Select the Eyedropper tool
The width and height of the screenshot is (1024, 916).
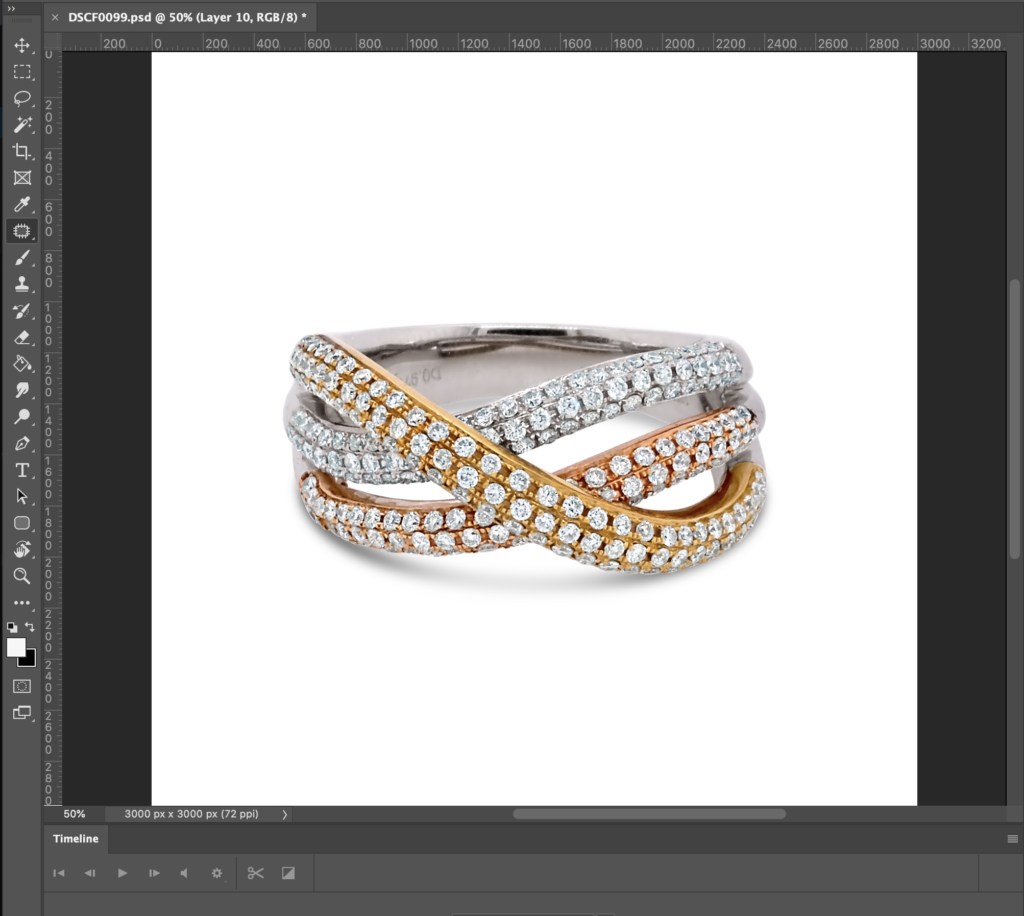22,204
